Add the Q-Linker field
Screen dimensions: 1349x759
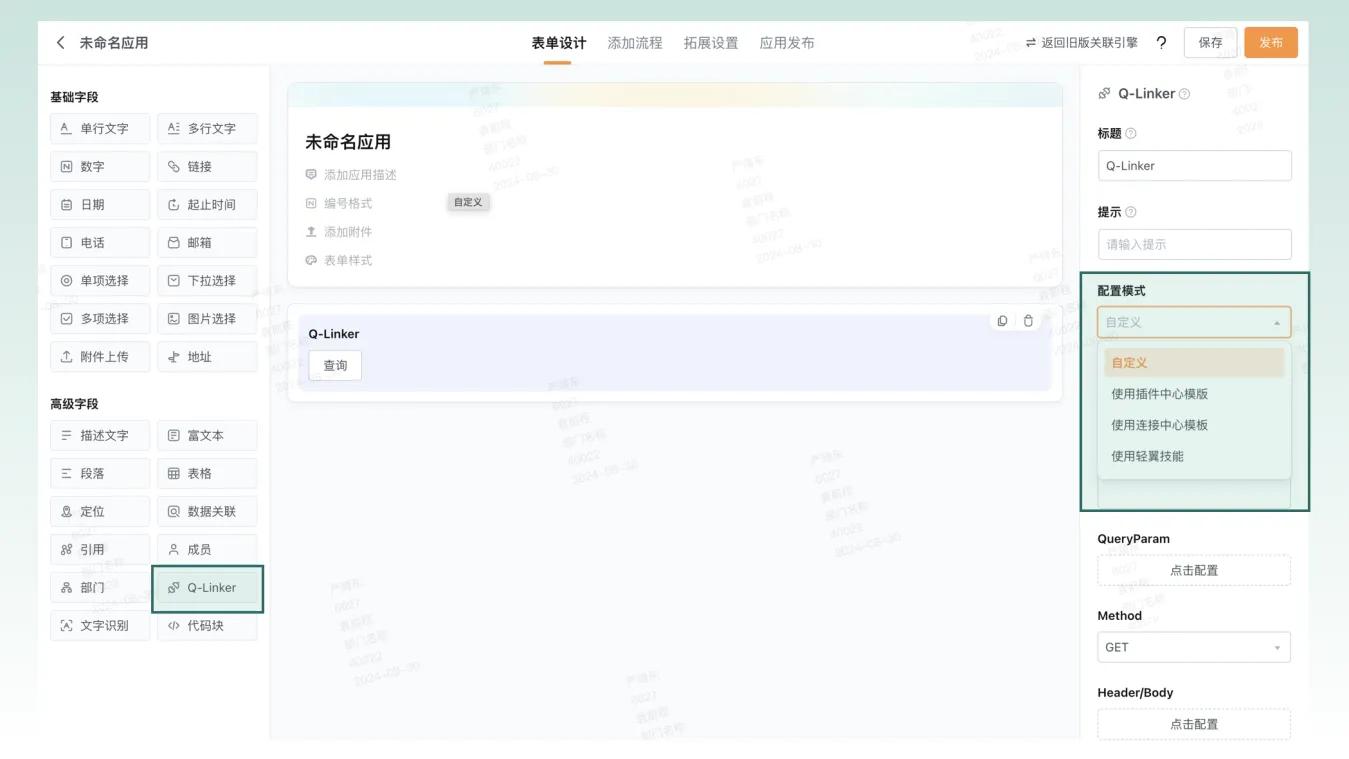207,587
